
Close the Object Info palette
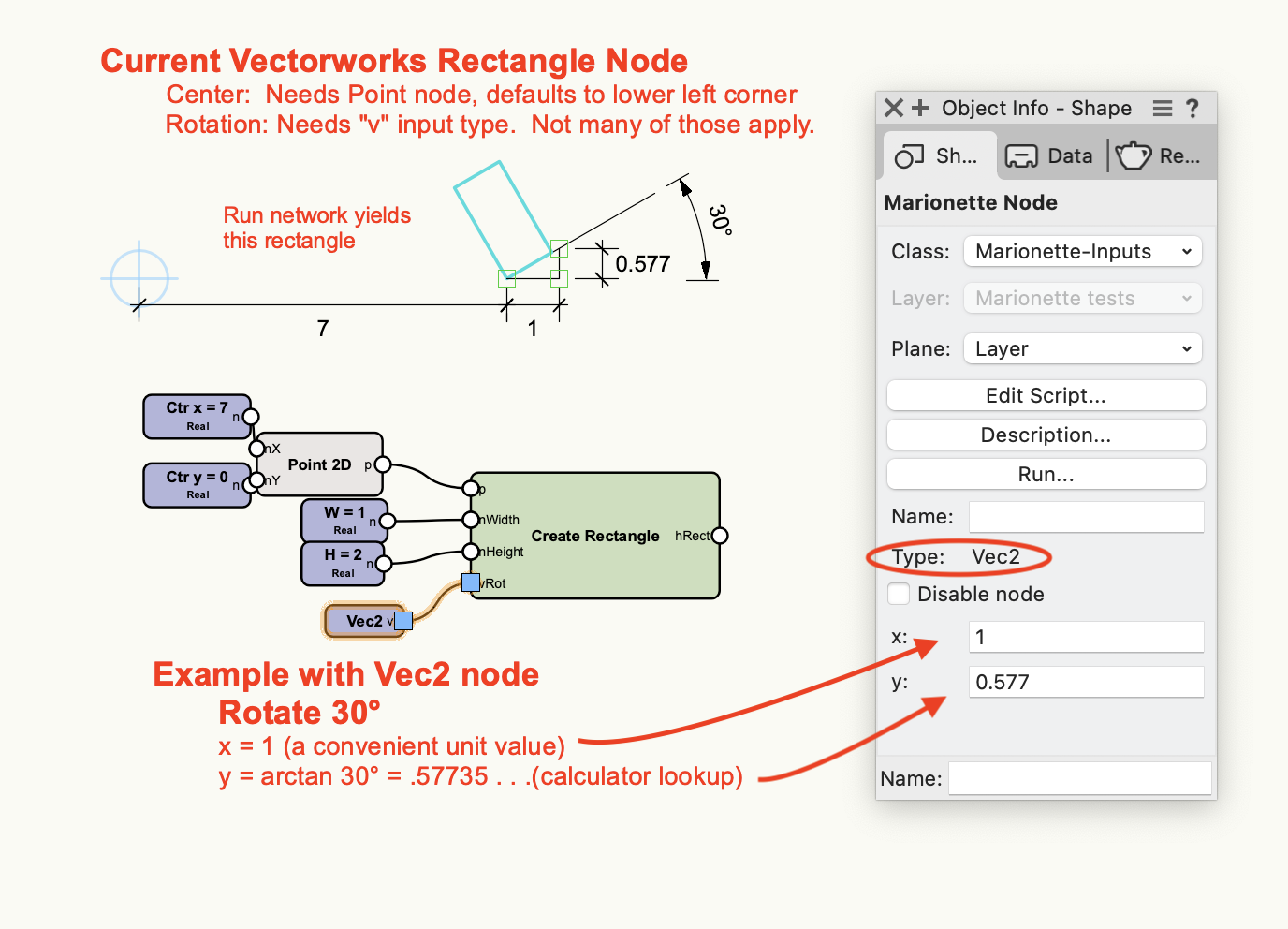[x=894, y=108]
